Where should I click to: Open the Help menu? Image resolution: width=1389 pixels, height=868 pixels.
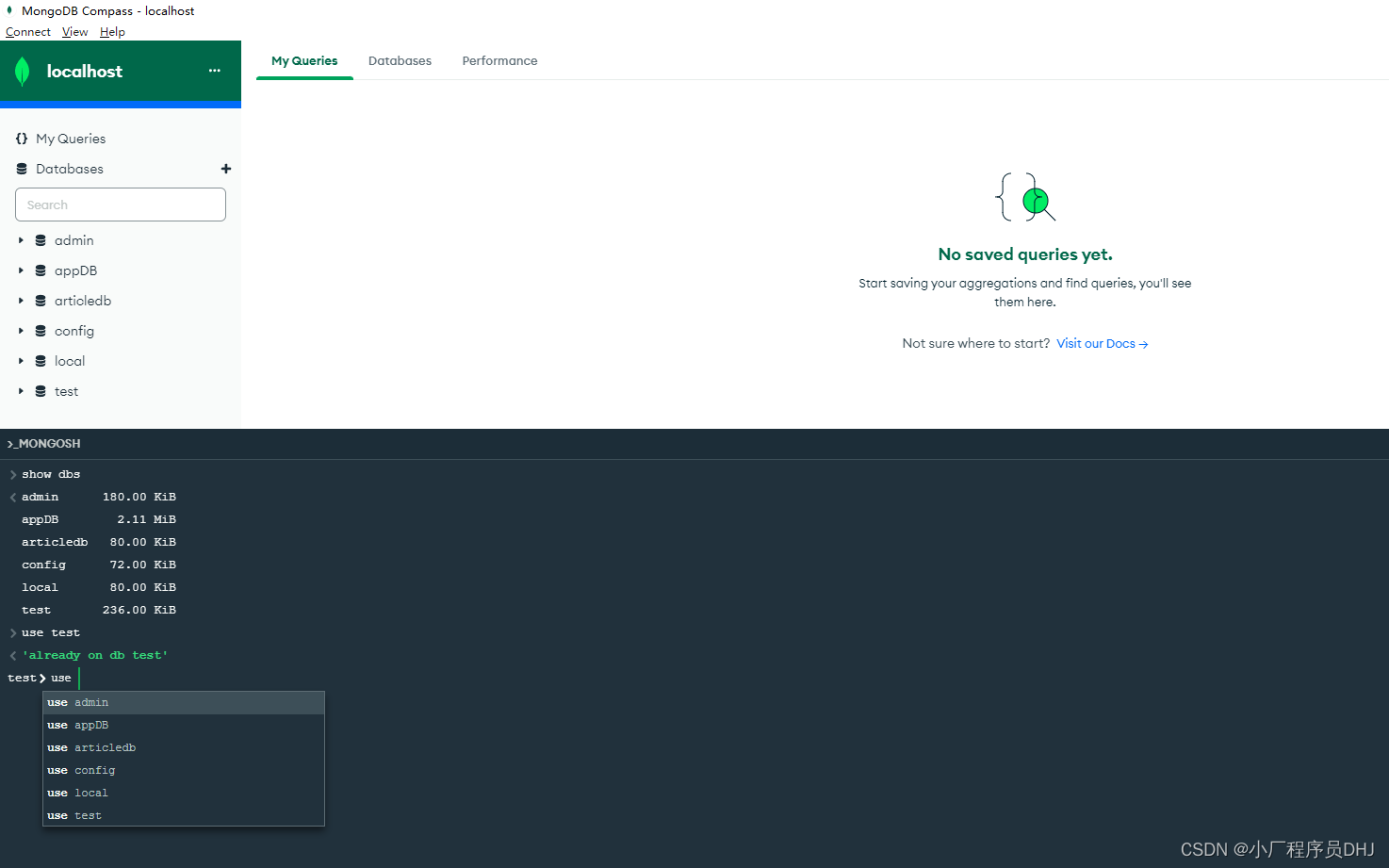(112, 32)
